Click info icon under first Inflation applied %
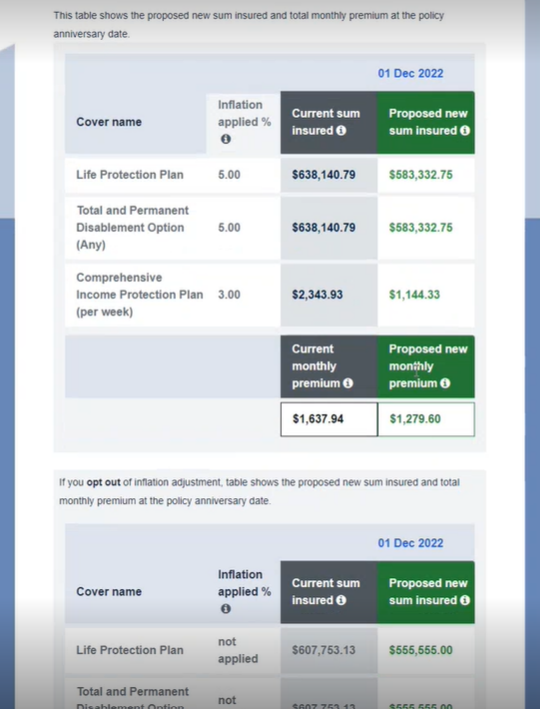Image resolution: width=540 pixels, height=709 pixels. click(226, 139)
